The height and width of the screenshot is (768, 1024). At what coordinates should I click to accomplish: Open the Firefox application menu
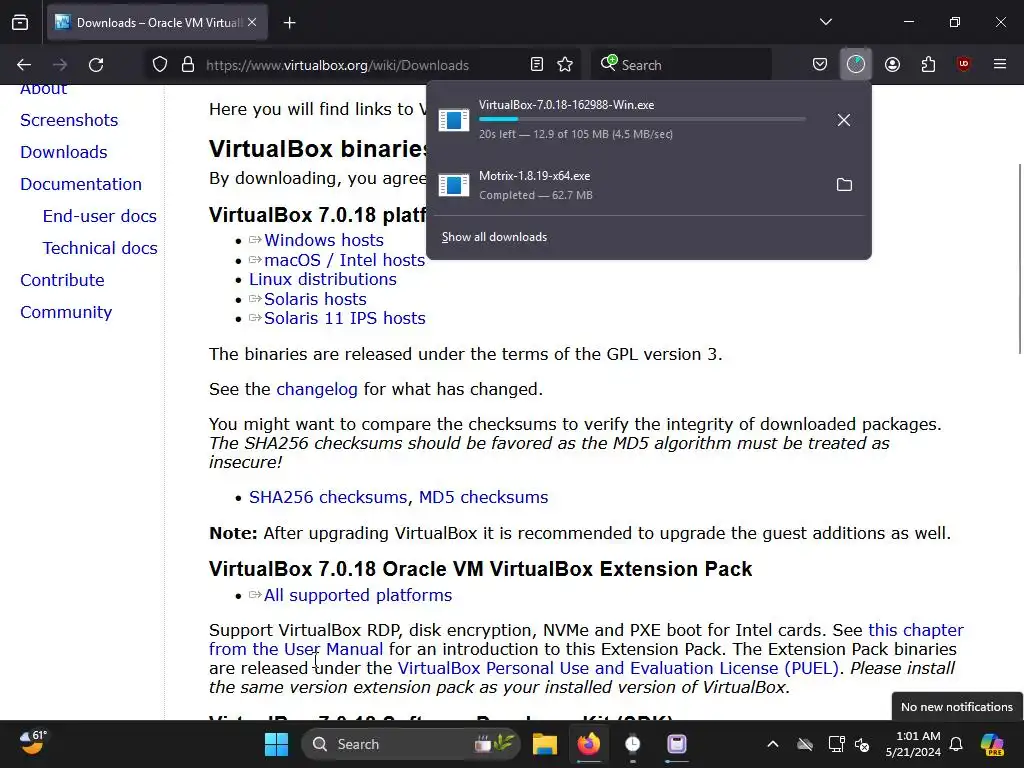click(1000, 65)
